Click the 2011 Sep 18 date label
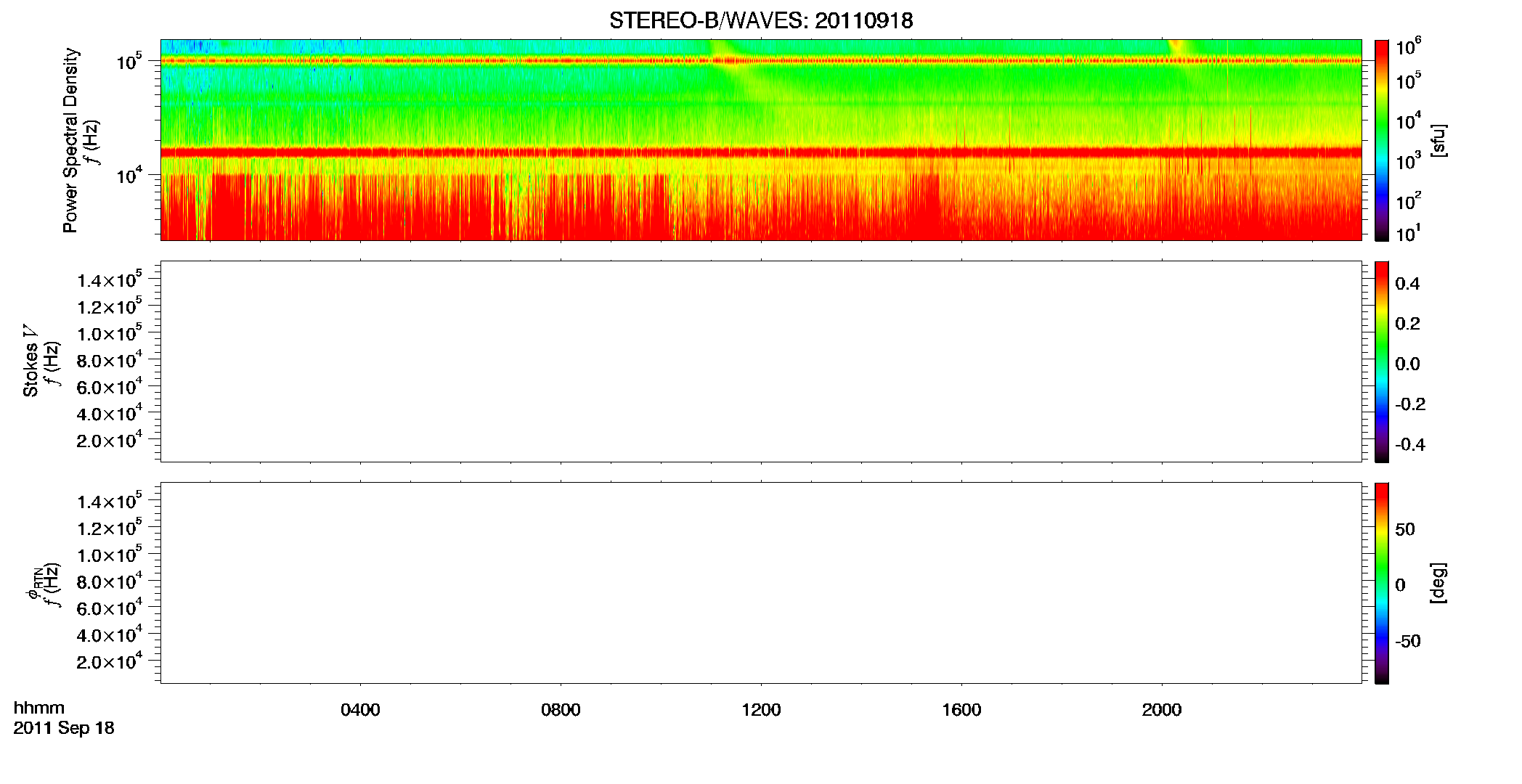 (x=64, y=728)
